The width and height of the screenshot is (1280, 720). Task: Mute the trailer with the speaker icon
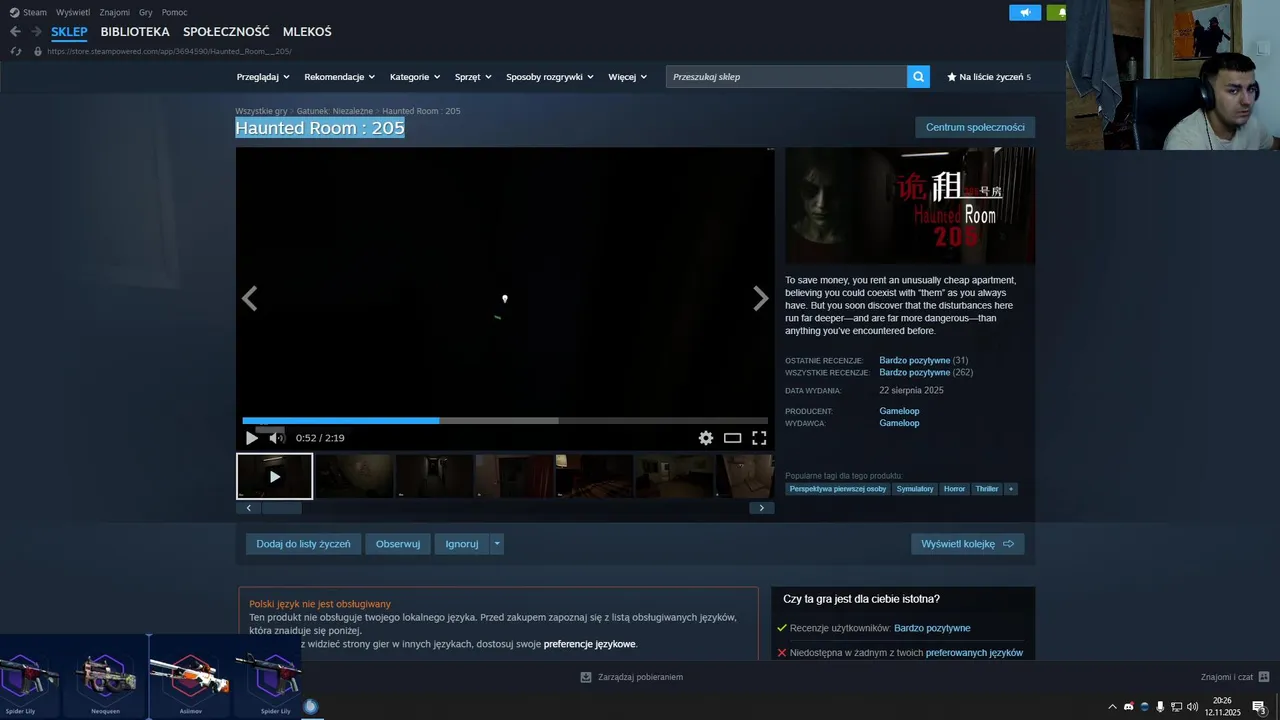277,438
